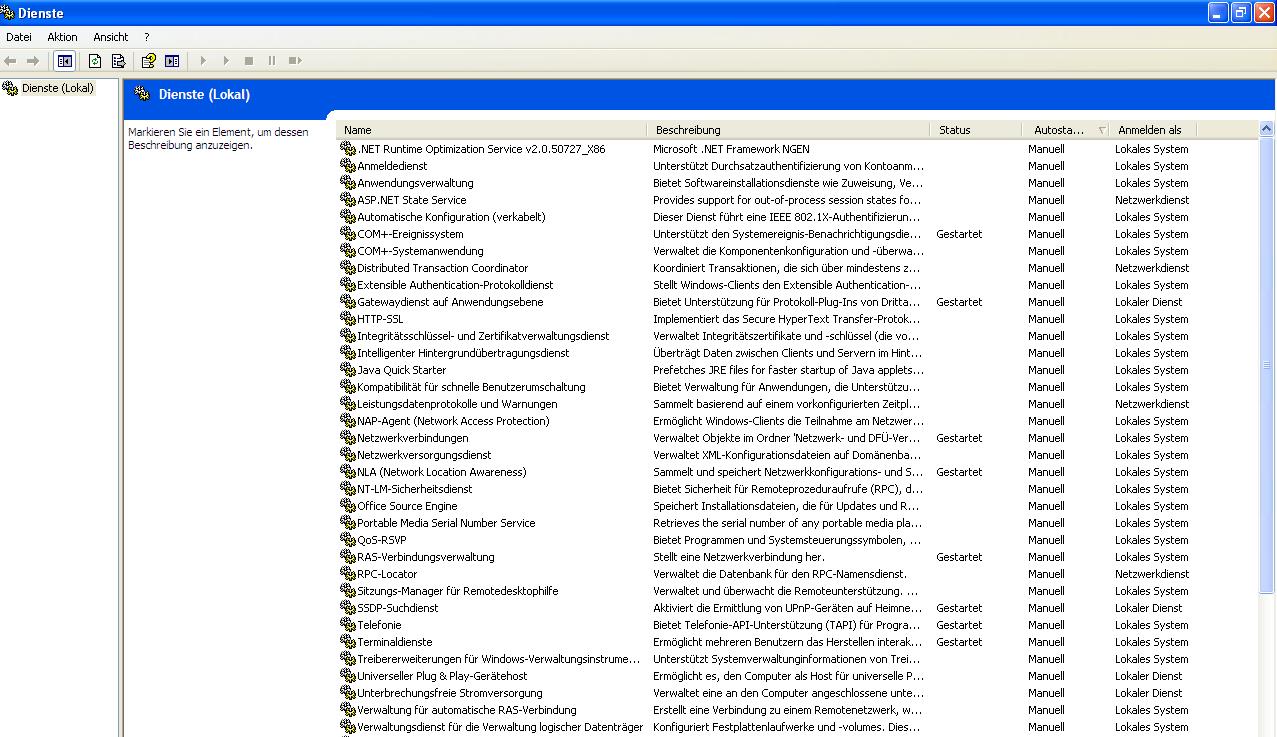Open the Aktion menu
This screenshot has width=1277, height=737.
click(62, 37)
